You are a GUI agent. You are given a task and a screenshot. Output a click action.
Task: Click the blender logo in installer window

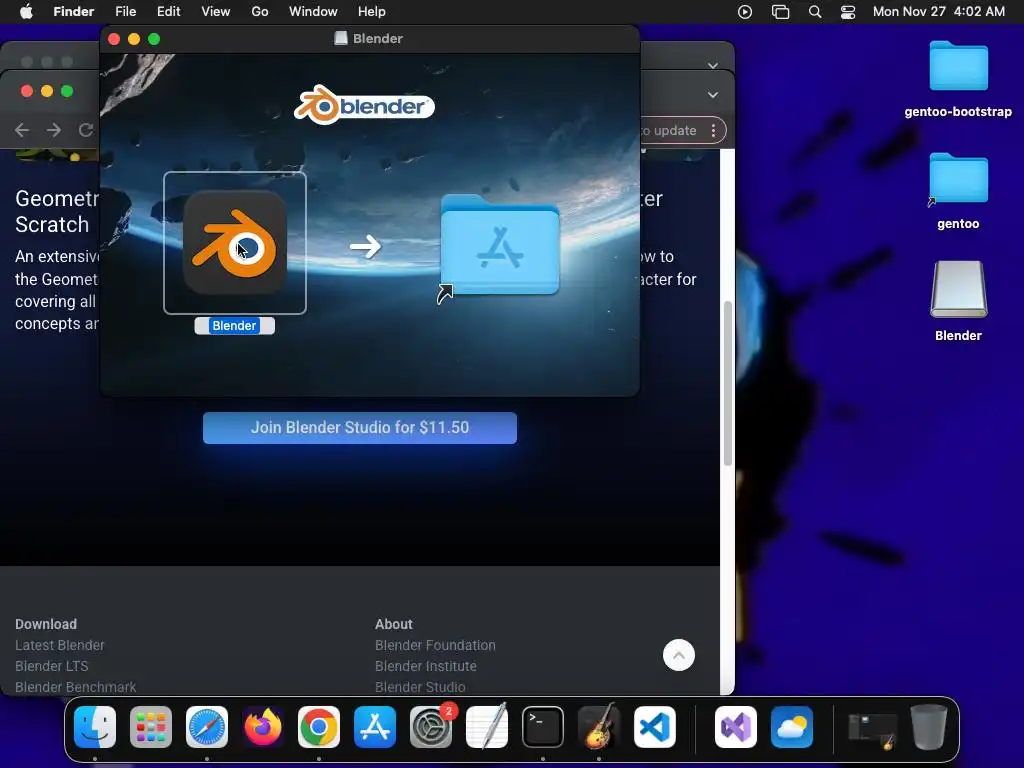(364, 104)
